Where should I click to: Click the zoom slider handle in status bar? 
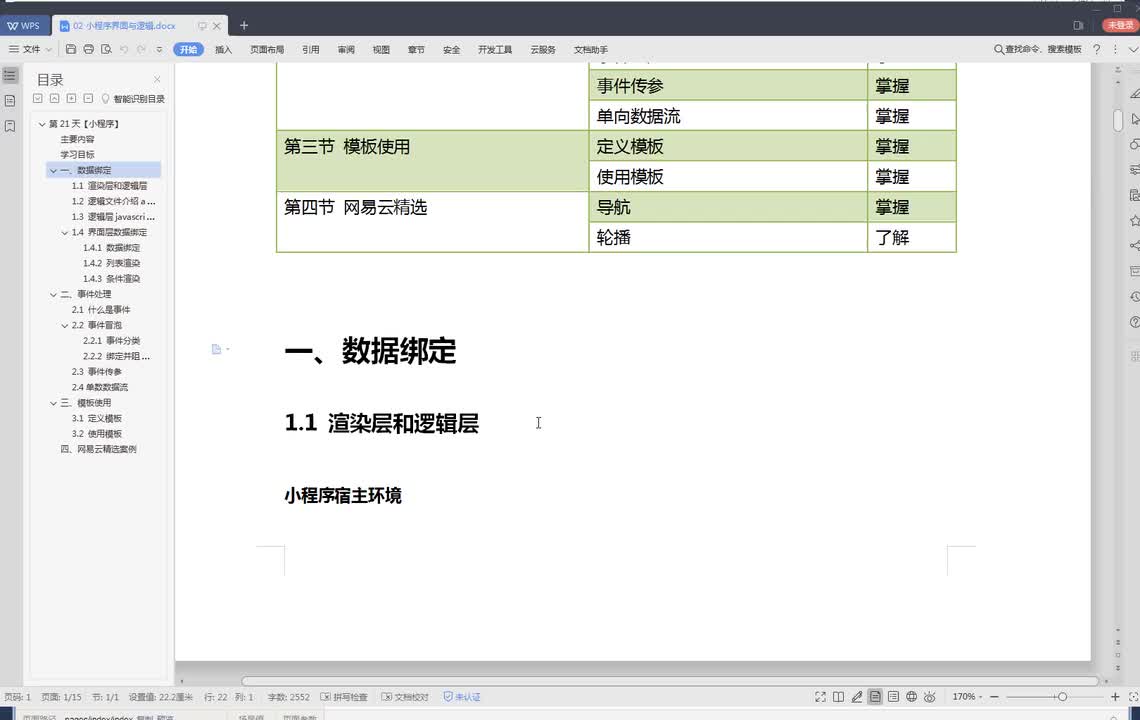tap(1062, 697)
